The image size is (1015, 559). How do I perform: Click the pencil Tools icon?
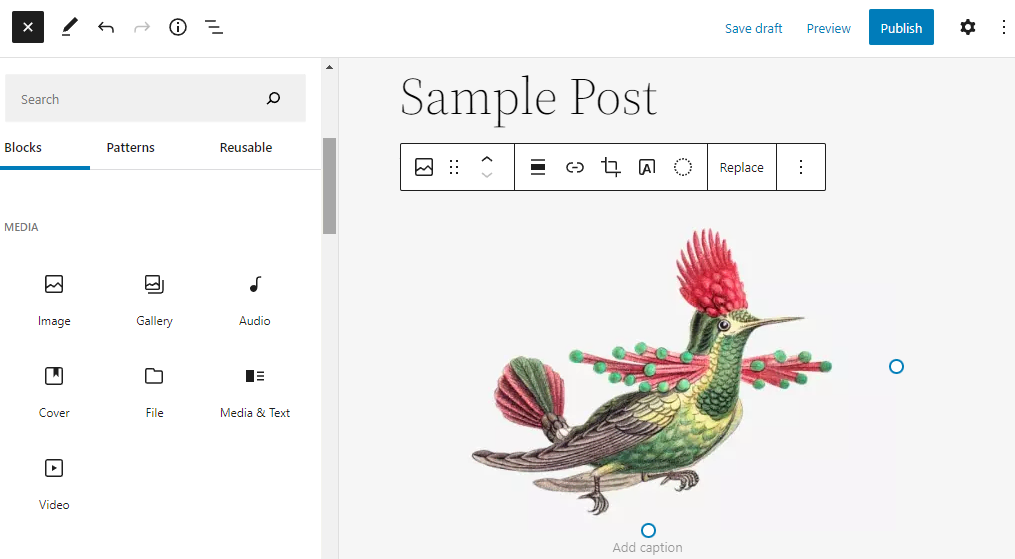pyautogui.click(x=69, y=28)
